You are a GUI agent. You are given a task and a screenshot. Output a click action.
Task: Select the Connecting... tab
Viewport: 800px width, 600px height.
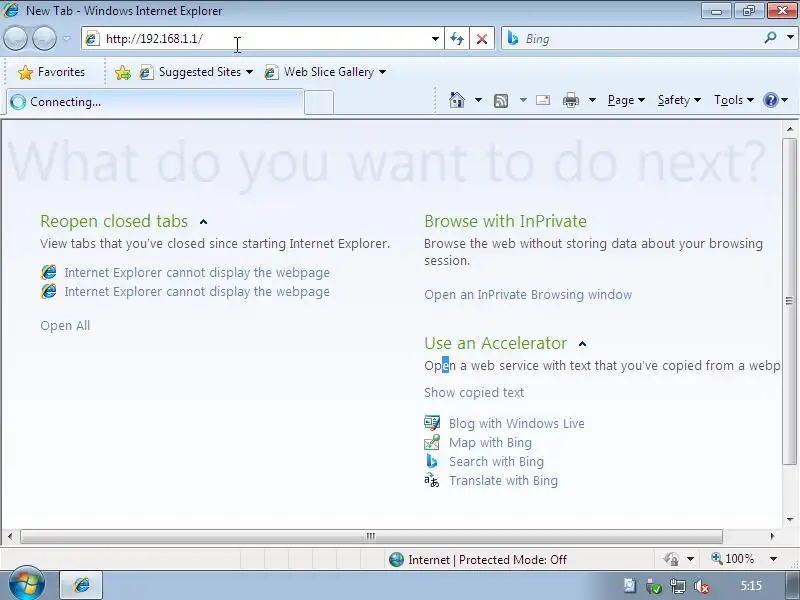click(x=155, y=102)
